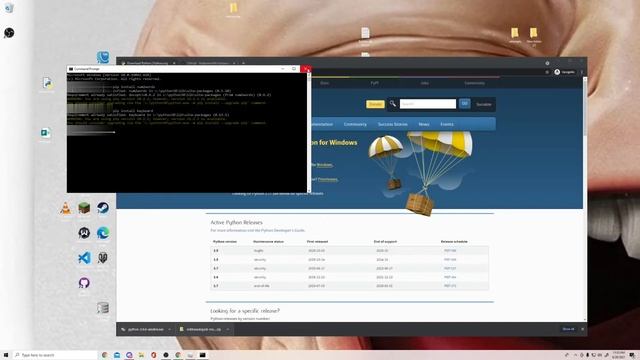Open the Docs top bar link
This screenshot has height=360, width=640.
(x=324, y=83)
